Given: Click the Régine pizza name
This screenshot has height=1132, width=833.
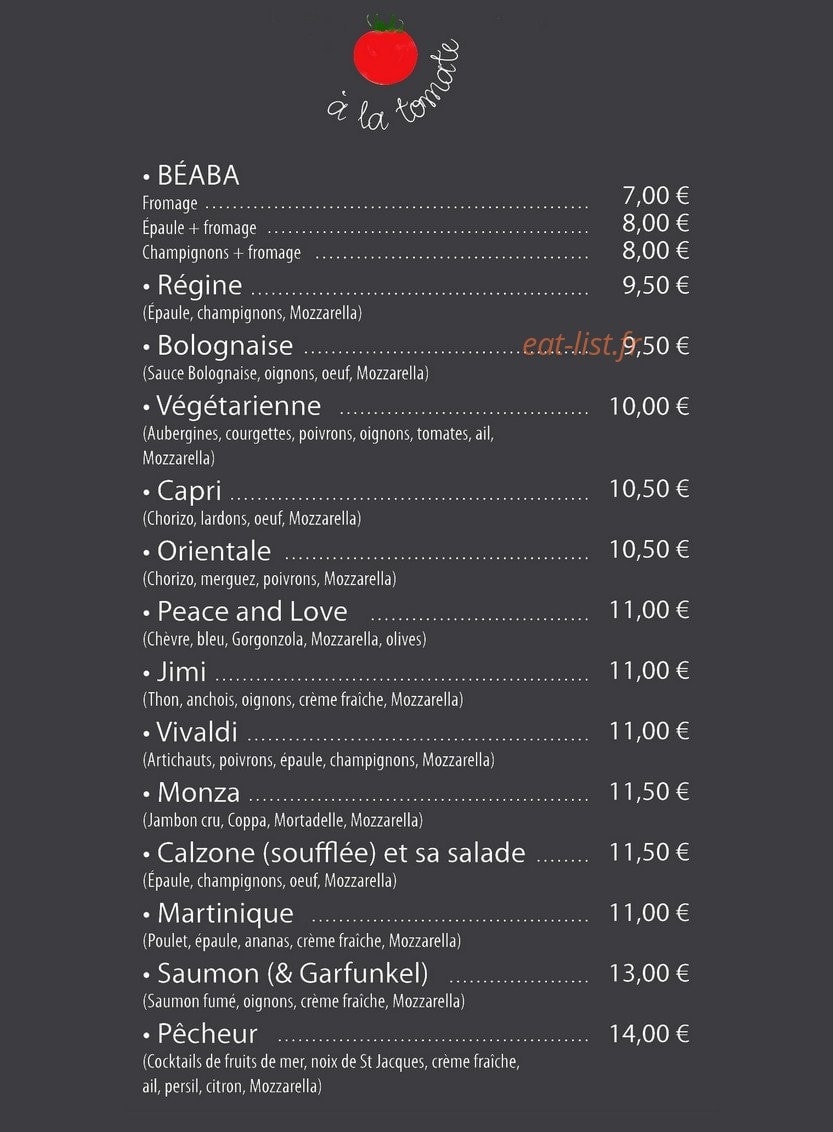Looking at the screenshot, I should pos(199,285).
